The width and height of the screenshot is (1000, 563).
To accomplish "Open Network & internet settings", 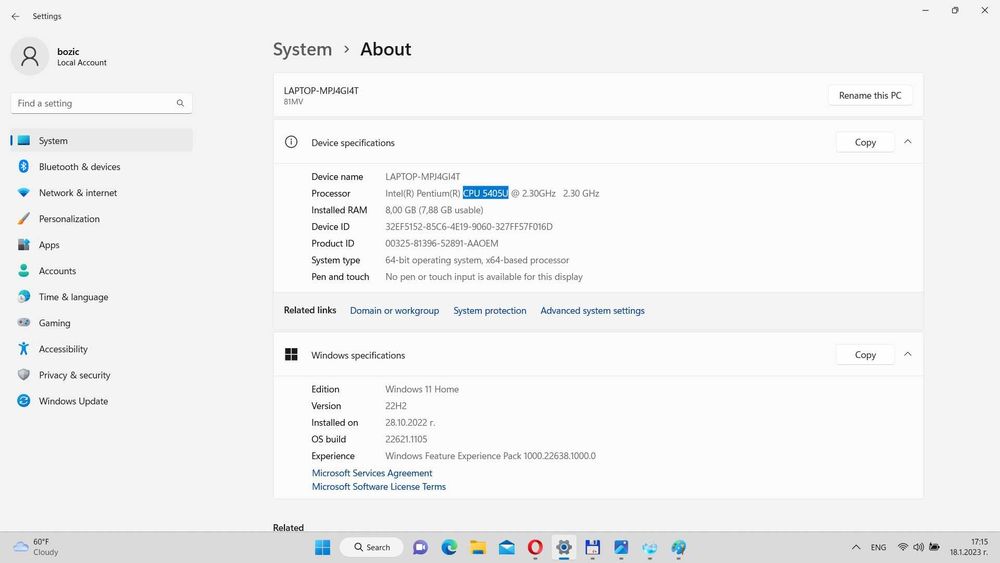I will pyautogui.click(x=101, y=193).
